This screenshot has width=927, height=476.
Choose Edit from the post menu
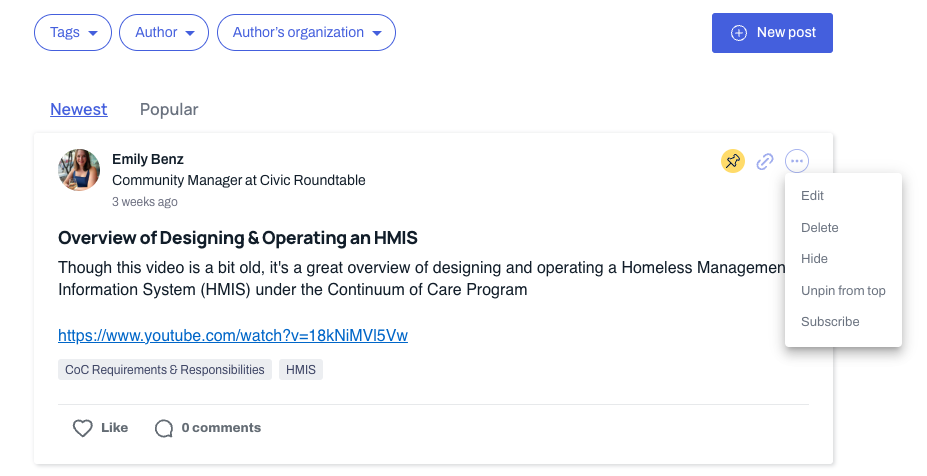point(812,196)
